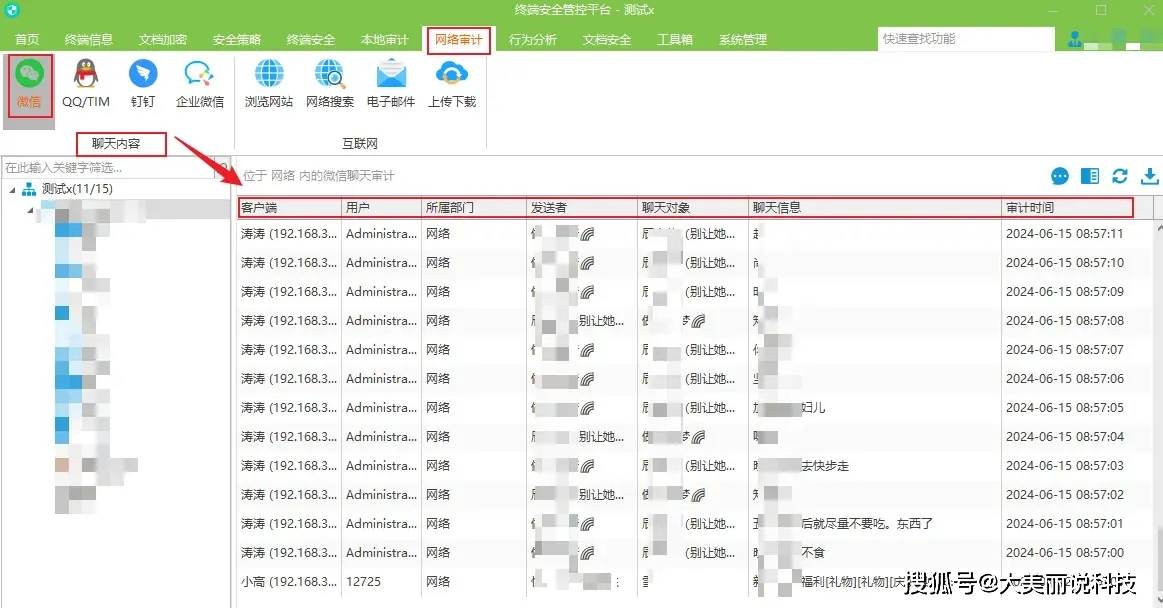The width and height of the screenshot is (1163, 608).
Task: Click the 快速查找功能 quick search field
Action: pos(966,39)
